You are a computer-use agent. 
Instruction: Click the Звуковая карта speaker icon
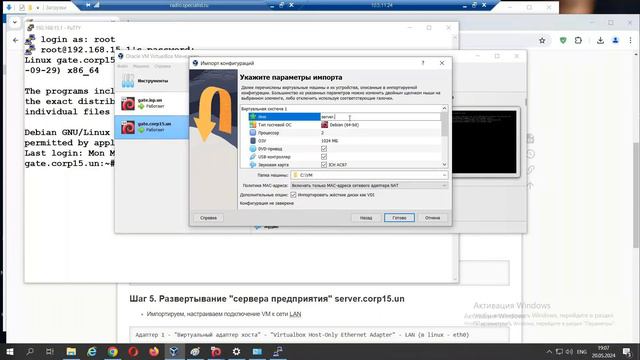[253, 164]
